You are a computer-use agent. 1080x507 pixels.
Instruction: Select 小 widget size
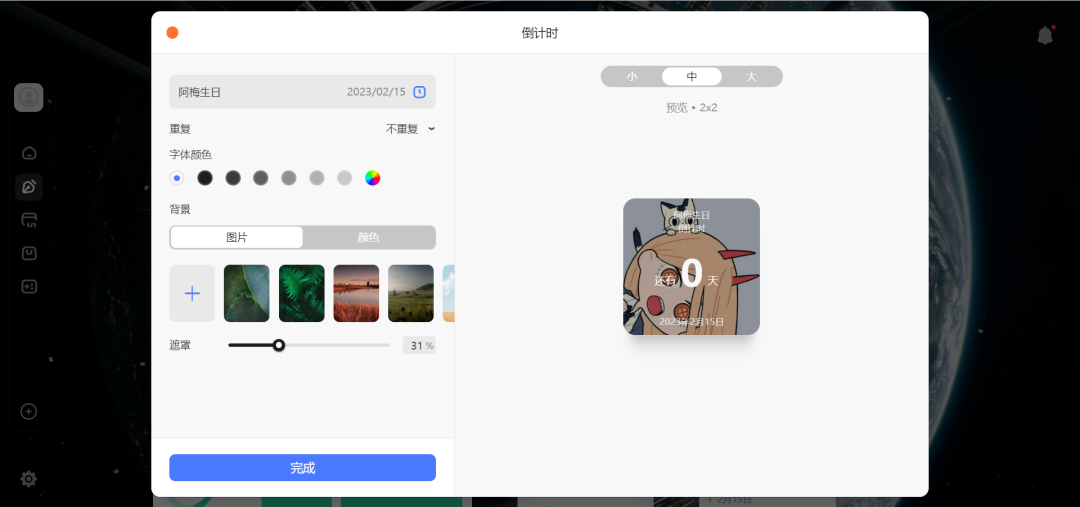(632, 76)
